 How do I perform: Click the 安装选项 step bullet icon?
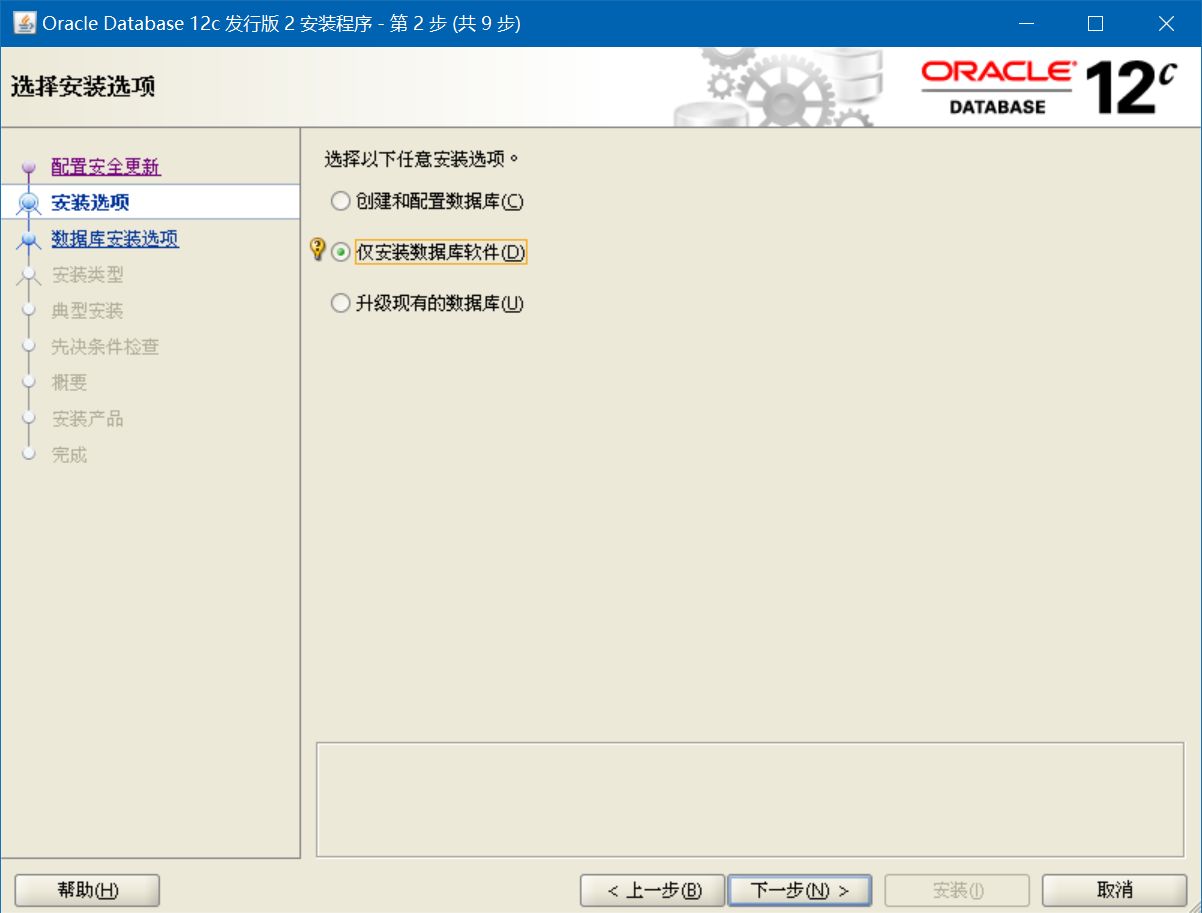tap(29, 204)
